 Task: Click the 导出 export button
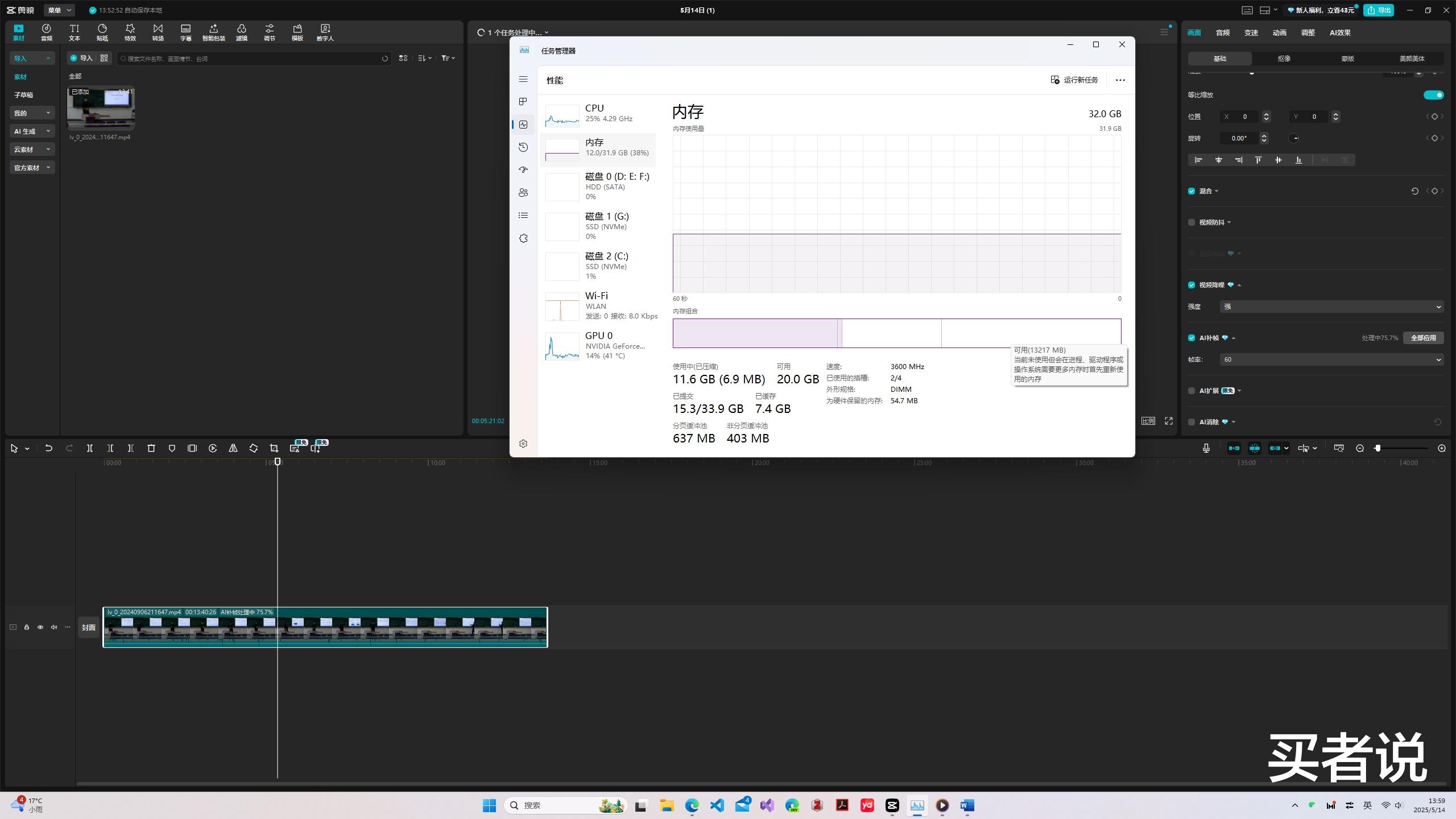pyautogui.click(x=1378, y=10)
